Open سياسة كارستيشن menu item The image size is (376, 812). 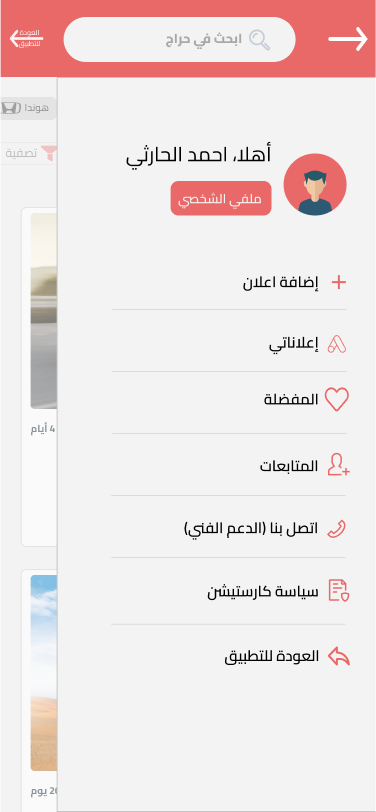[x=229, y=591]
